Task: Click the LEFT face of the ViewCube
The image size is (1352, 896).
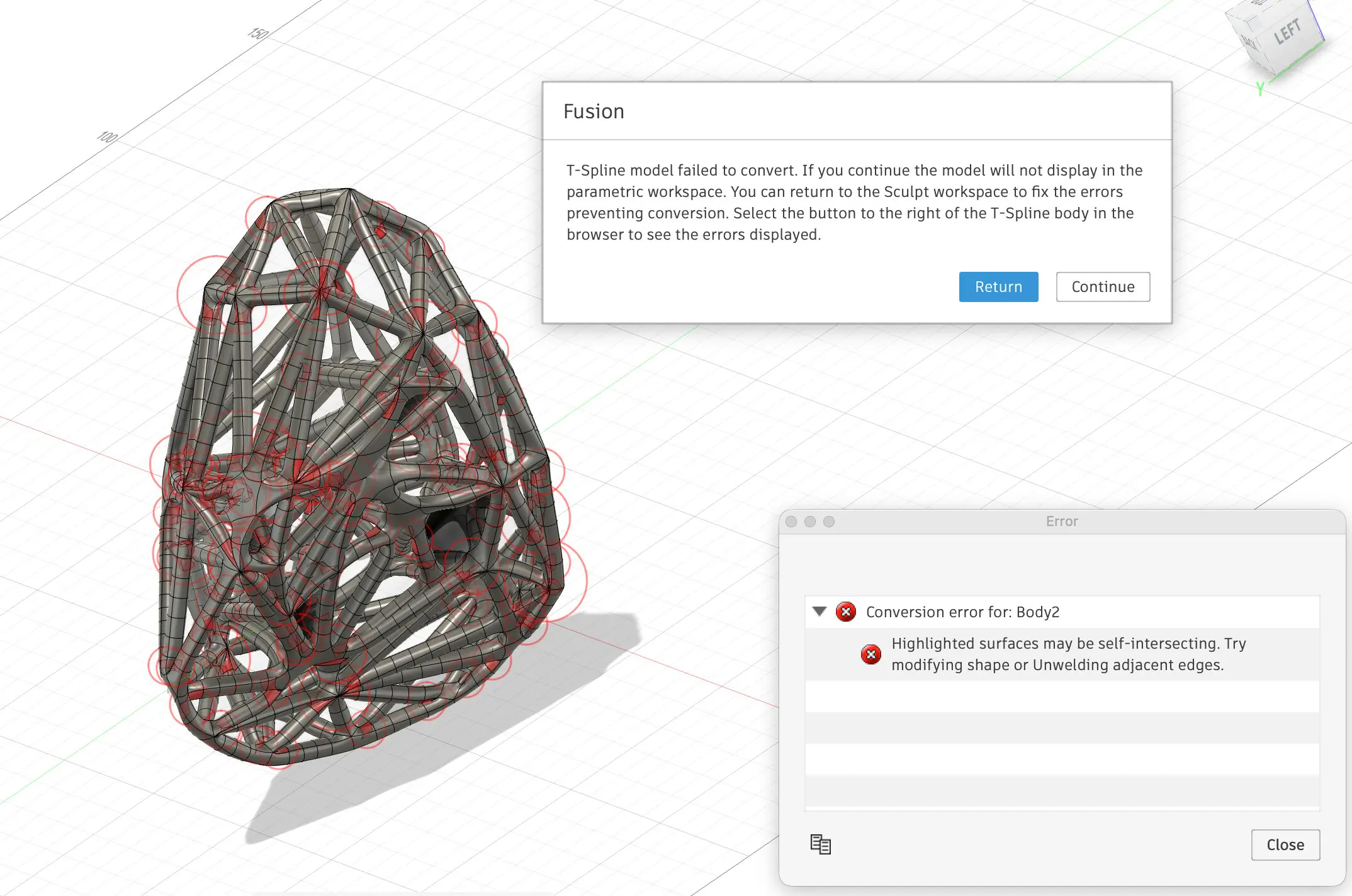Action: pos(1287,31)
